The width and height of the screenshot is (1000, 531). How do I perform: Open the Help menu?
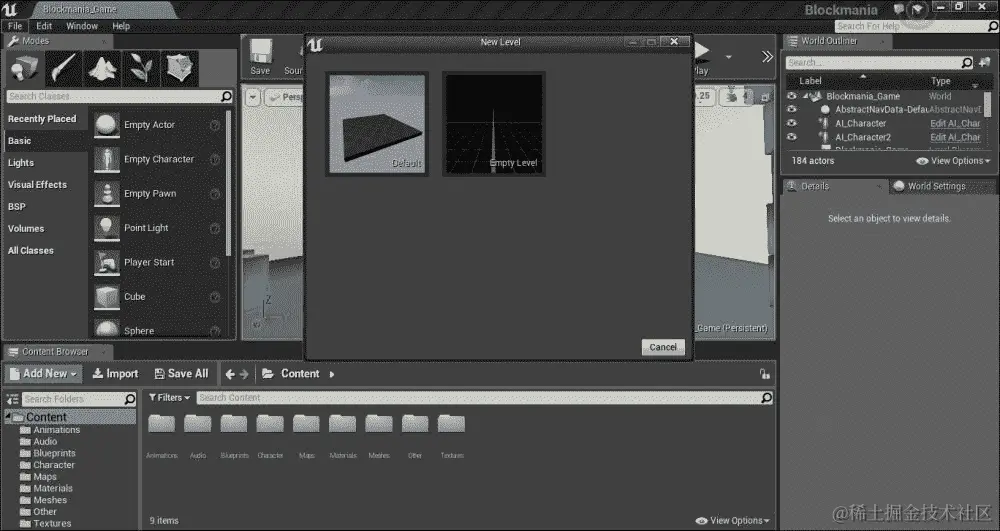121,26
